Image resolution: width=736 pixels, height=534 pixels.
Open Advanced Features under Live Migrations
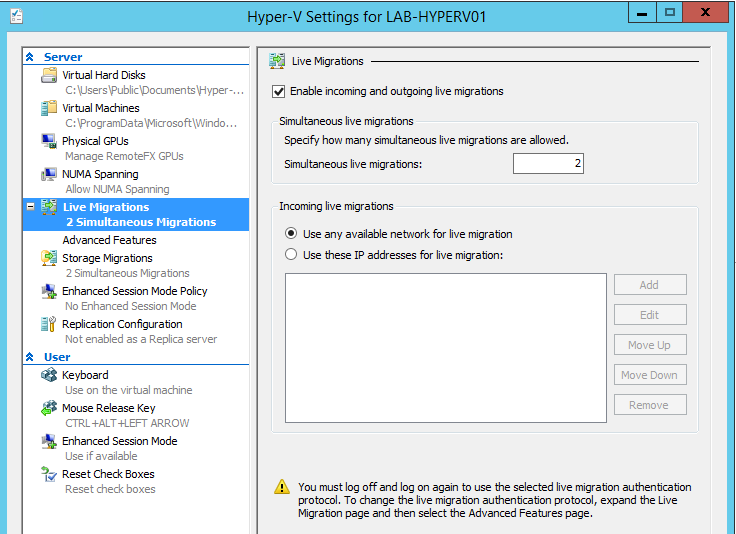(x=109, y=240)
